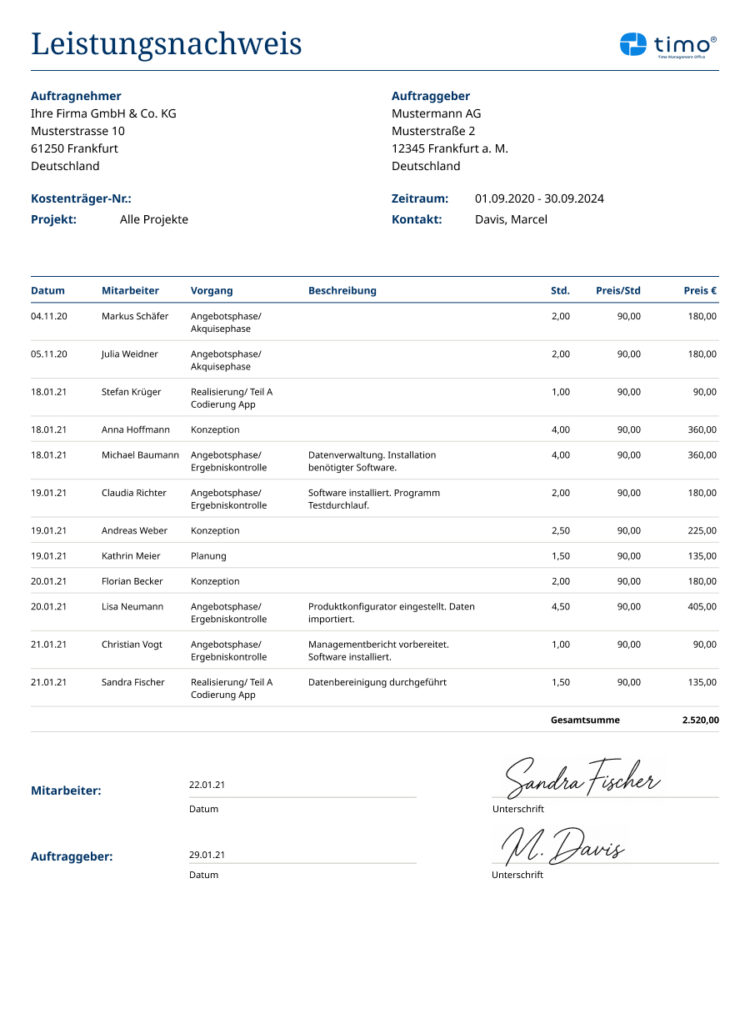Viewport: 750px width, 1024px height.
Task: Click contact name 'Davis, Marcel'
Action: click(511, 220)
